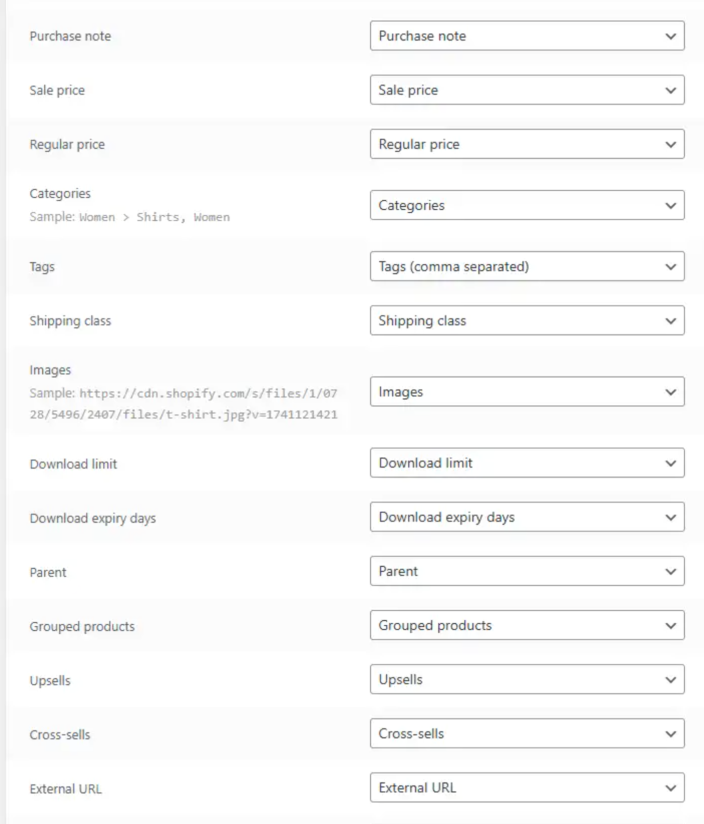Image resolution: width=704 pixels, height=824 pixels.
Task: Open the Tags (comma separated) dropdown
Action: click(527, 267)
